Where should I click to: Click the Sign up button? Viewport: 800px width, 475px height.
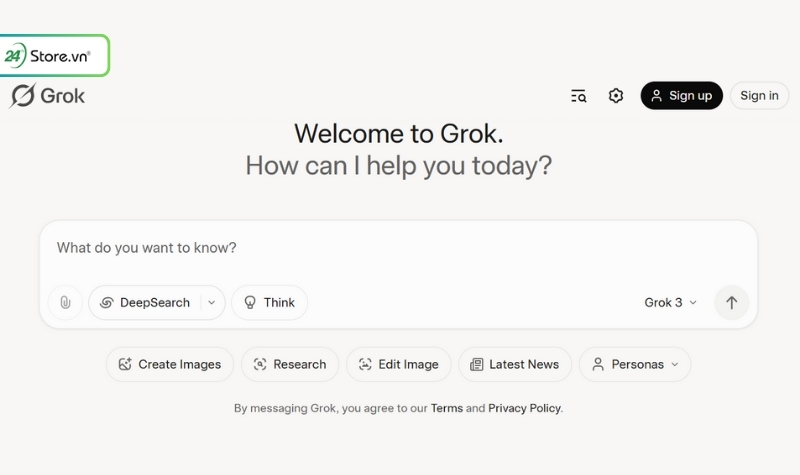click(x=682, y=95)
